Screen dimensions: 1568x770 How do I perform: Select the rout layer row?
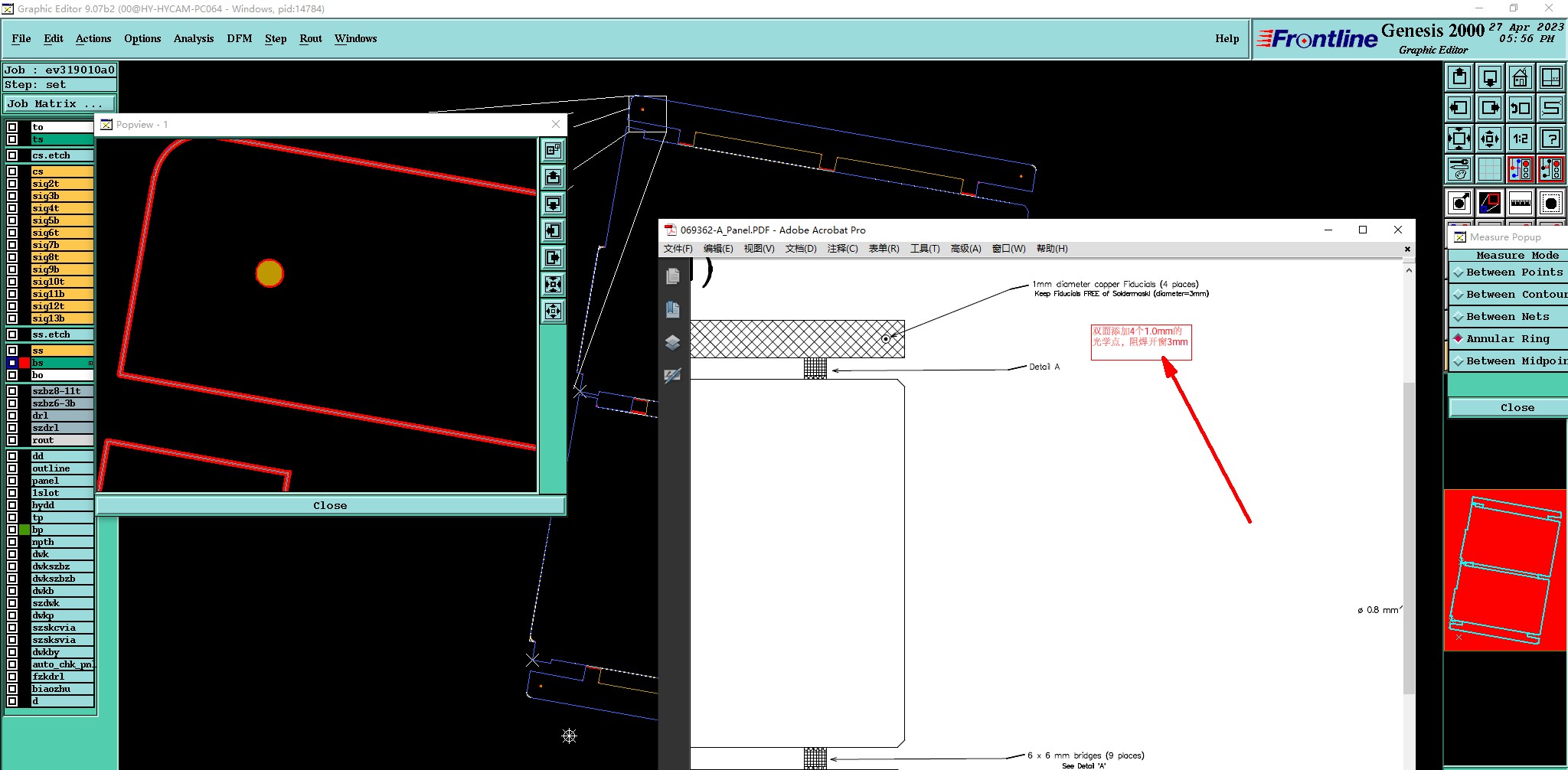[x=62, y=440]
